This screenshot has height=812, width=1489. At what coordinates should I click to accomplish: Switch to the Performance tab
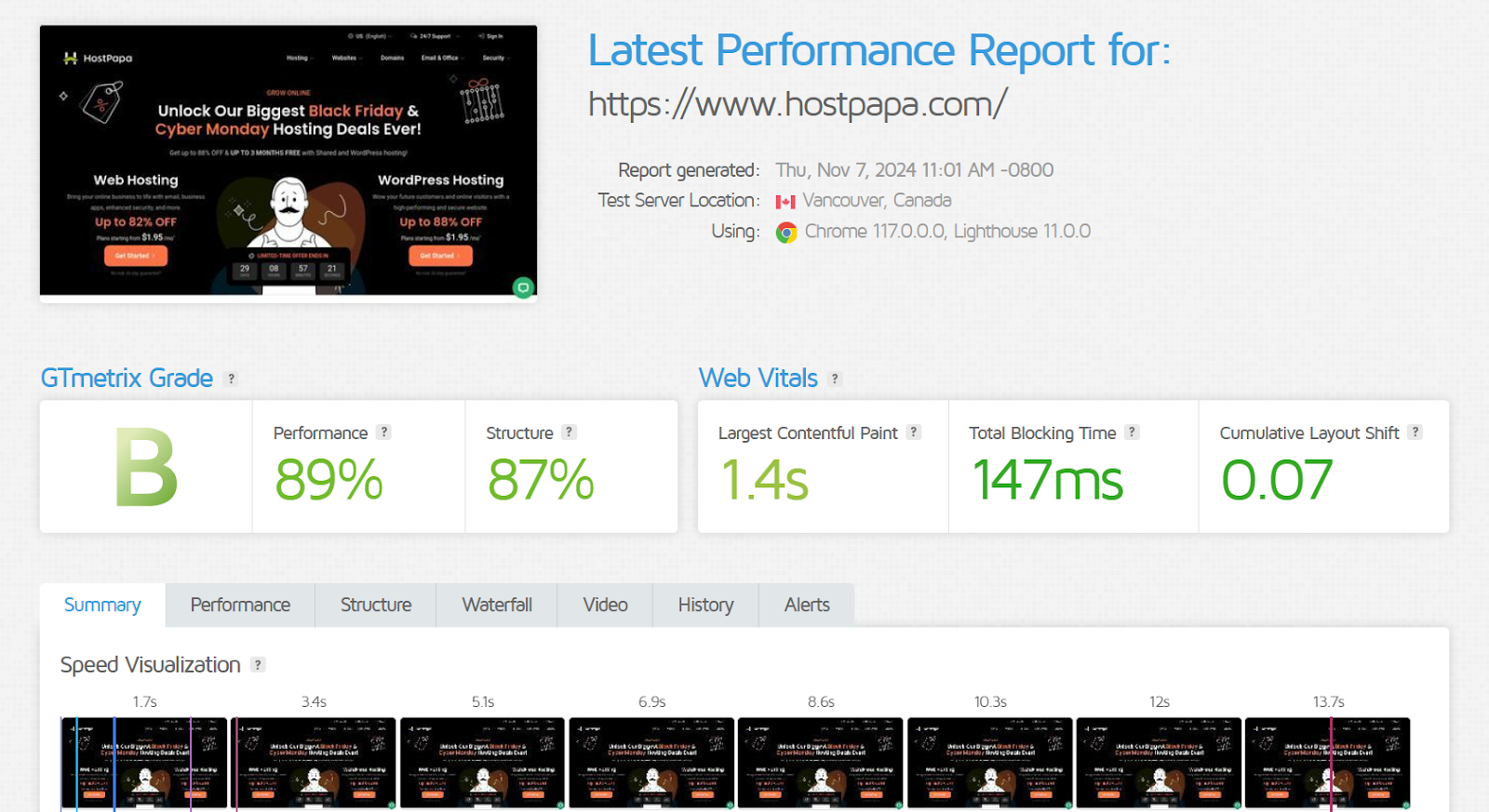click(x=240, y=605)
